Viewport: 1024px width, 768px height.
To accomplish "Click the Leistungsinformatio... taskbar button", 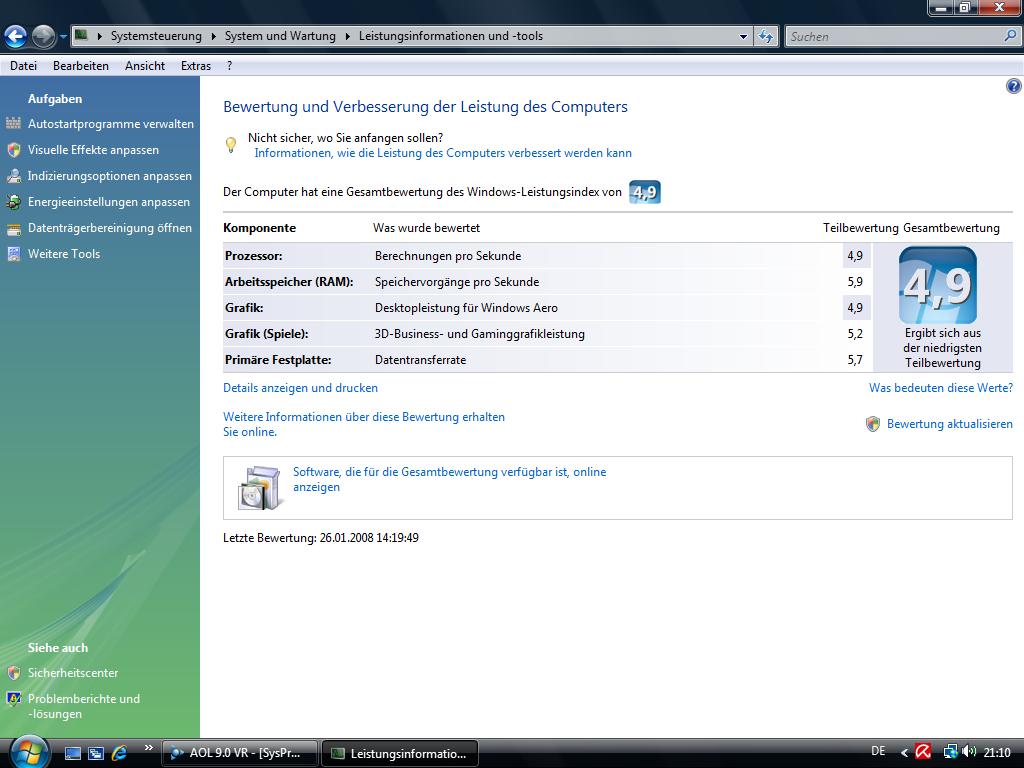I will pyautogui.click(x=400, y=753).
